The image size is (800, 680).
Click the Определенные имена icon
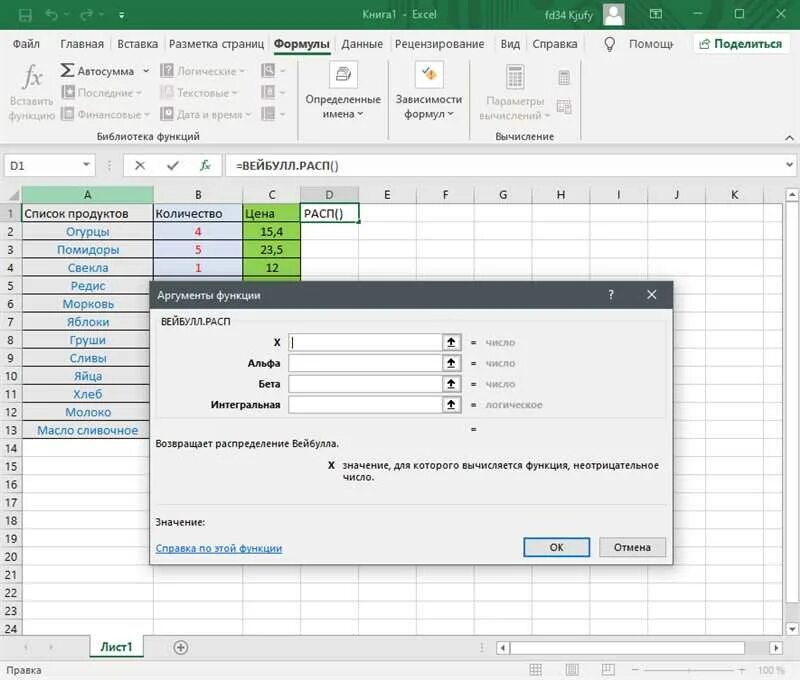click(343, 75)
